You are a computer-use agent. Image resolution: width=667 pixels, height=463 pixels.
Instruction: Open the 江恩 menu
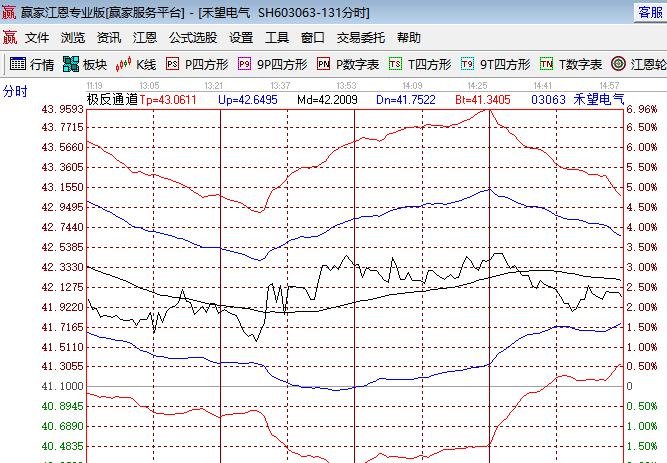145,37
